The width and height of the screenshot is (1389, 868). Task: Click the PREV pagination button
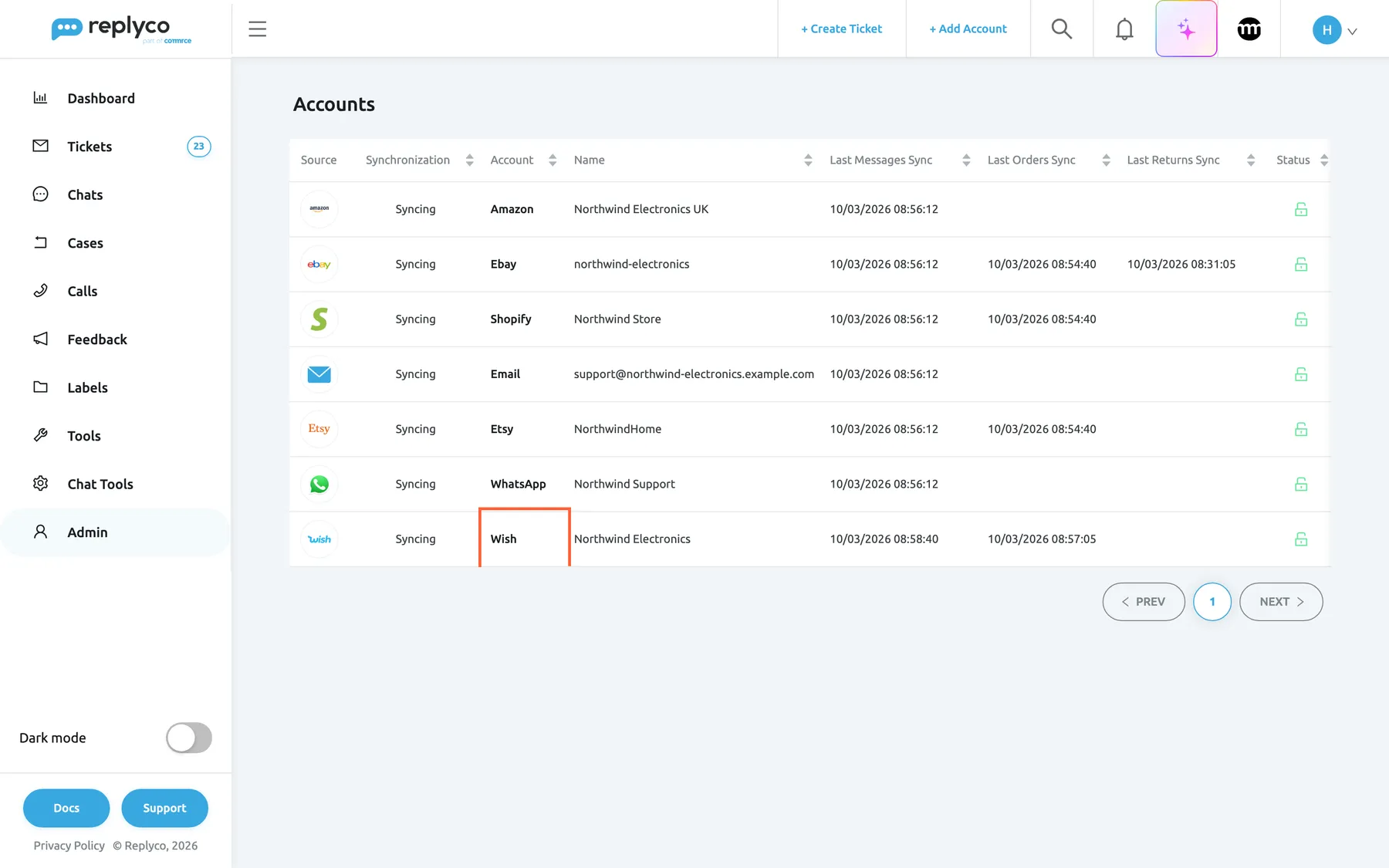coord(1144,602)
